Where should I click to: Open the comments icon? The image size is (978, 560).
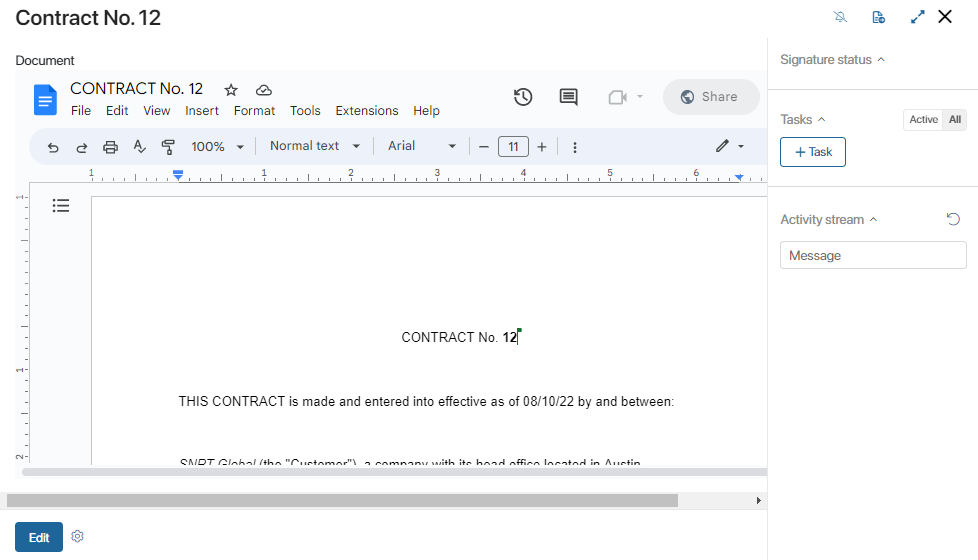coord(568,97)
